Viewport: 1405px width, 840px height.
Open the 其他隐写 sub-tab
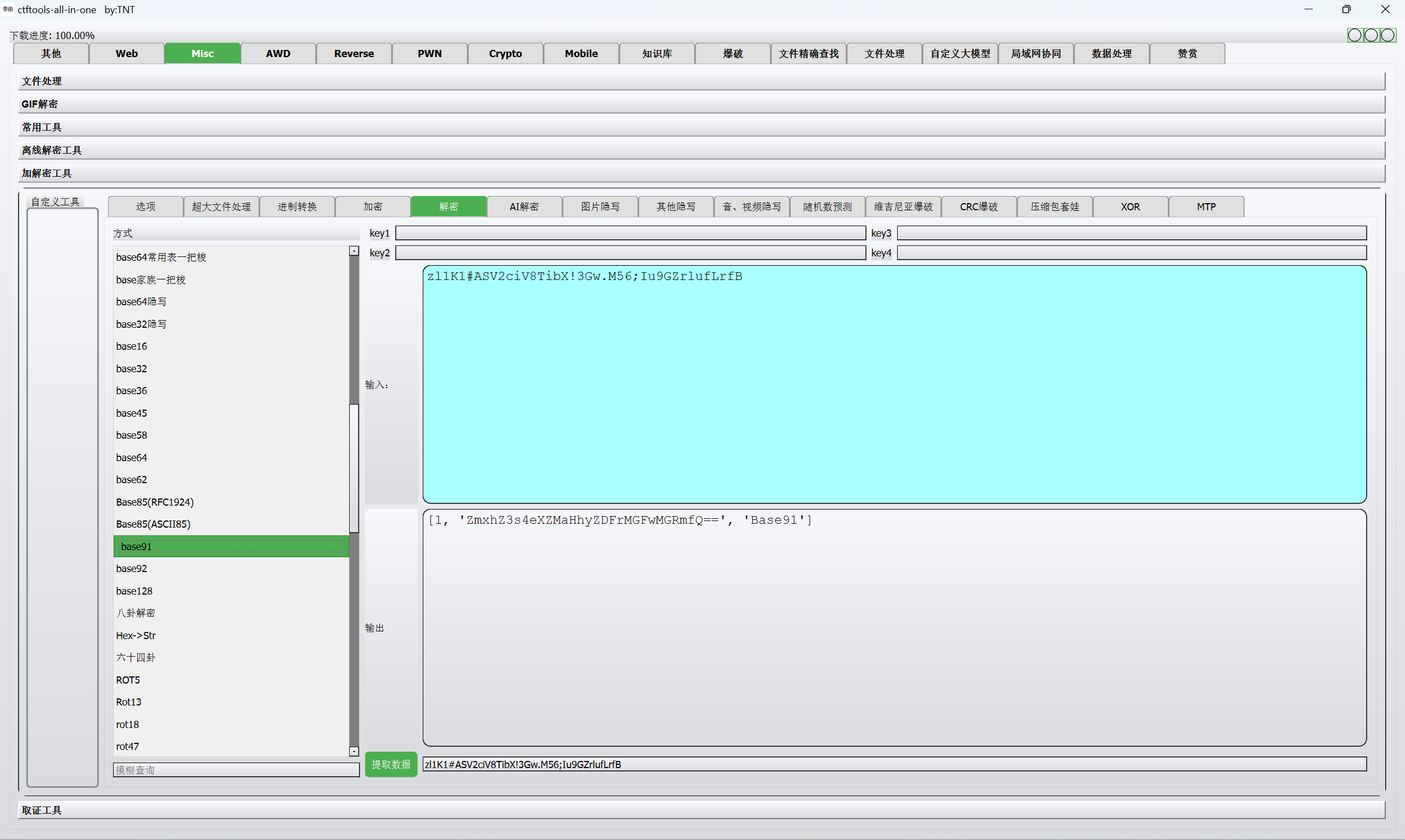(x=676, y=206)
